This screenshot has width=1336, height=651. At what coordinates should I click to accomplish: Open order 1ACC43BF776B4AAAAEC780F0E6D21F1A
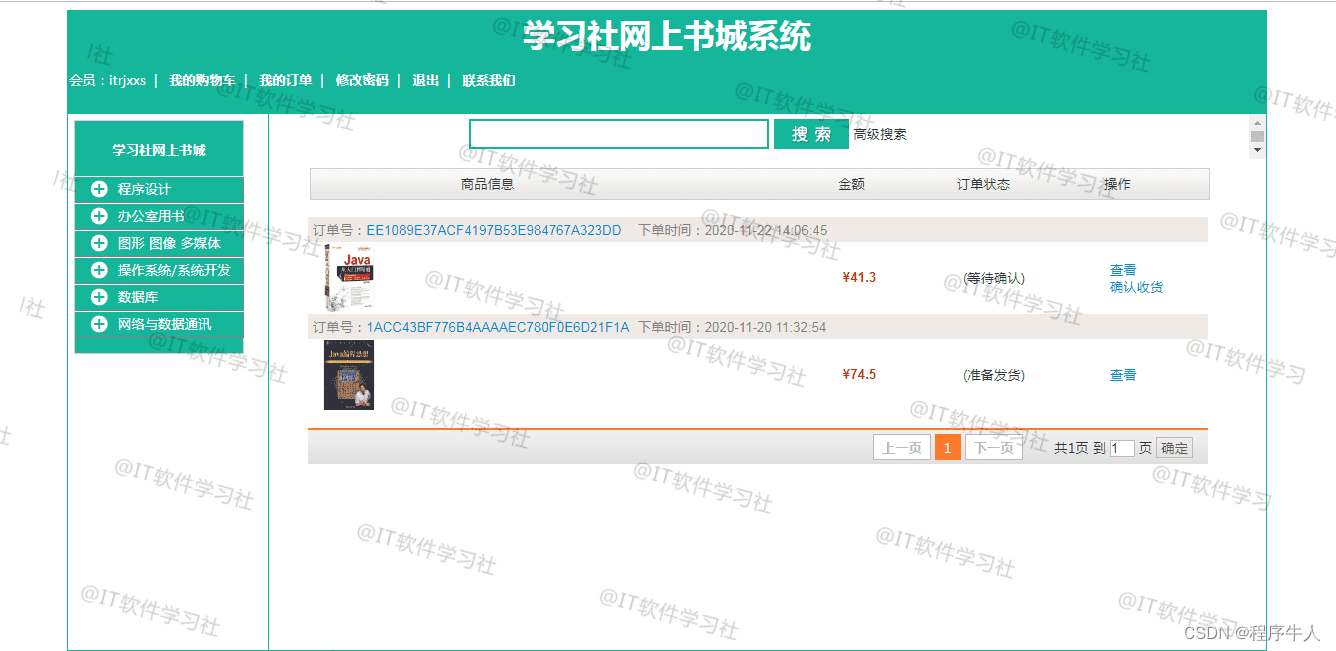tap(498, 327)
